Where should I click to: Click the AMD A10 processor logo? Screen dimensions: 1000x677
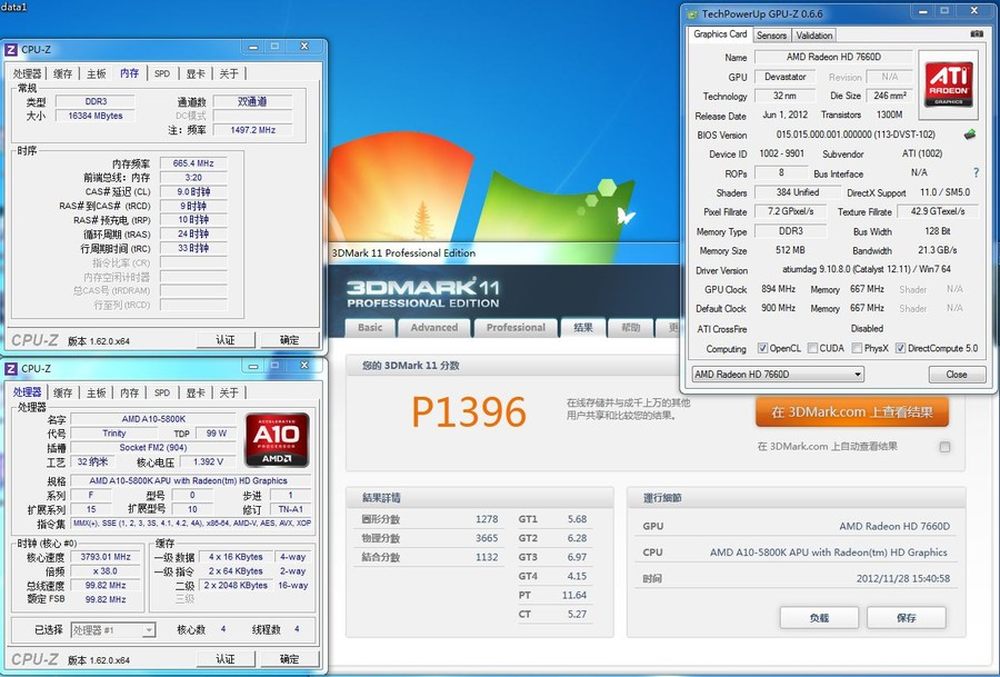point(275,440)
